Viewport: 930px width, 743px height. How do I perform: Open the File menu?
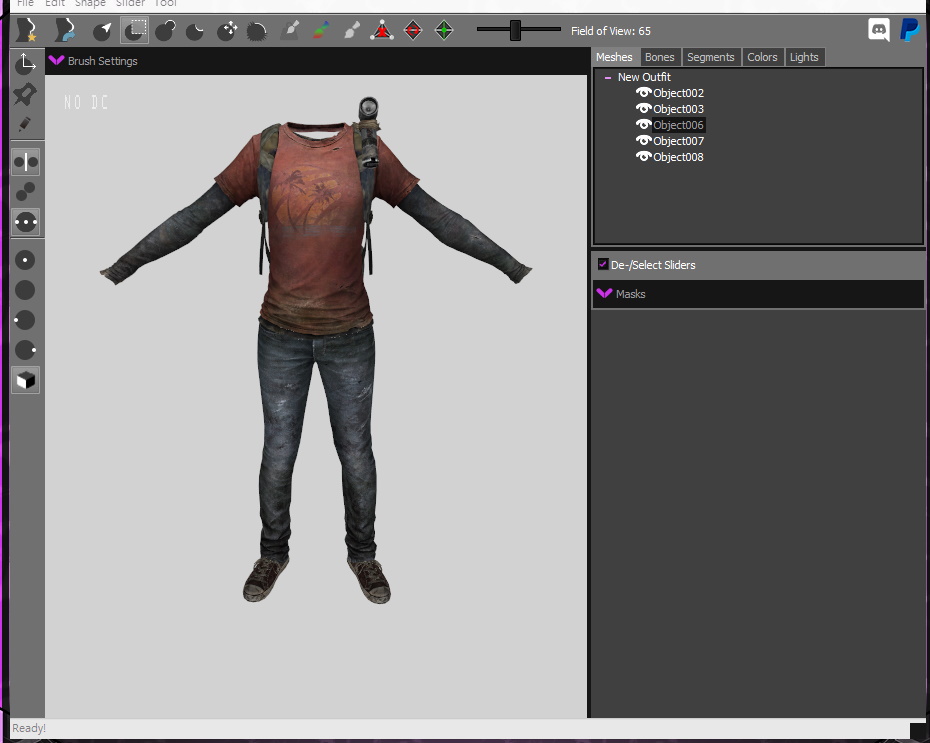25,3
